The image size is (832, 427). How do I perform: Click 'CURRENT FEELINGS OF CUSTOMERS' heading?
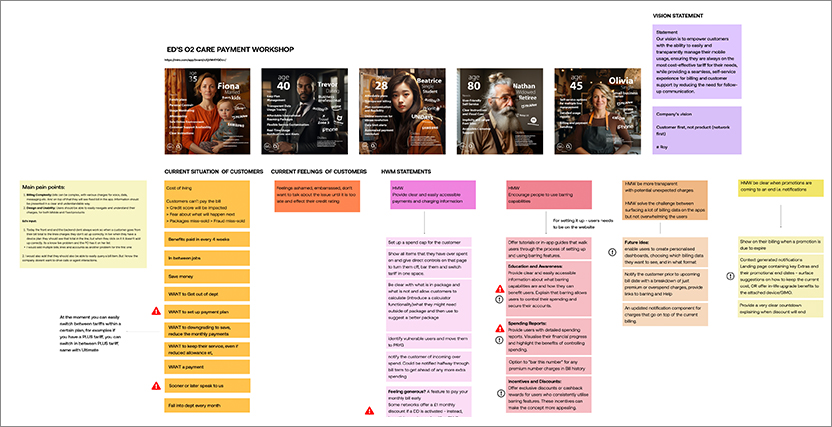(318, 171)
